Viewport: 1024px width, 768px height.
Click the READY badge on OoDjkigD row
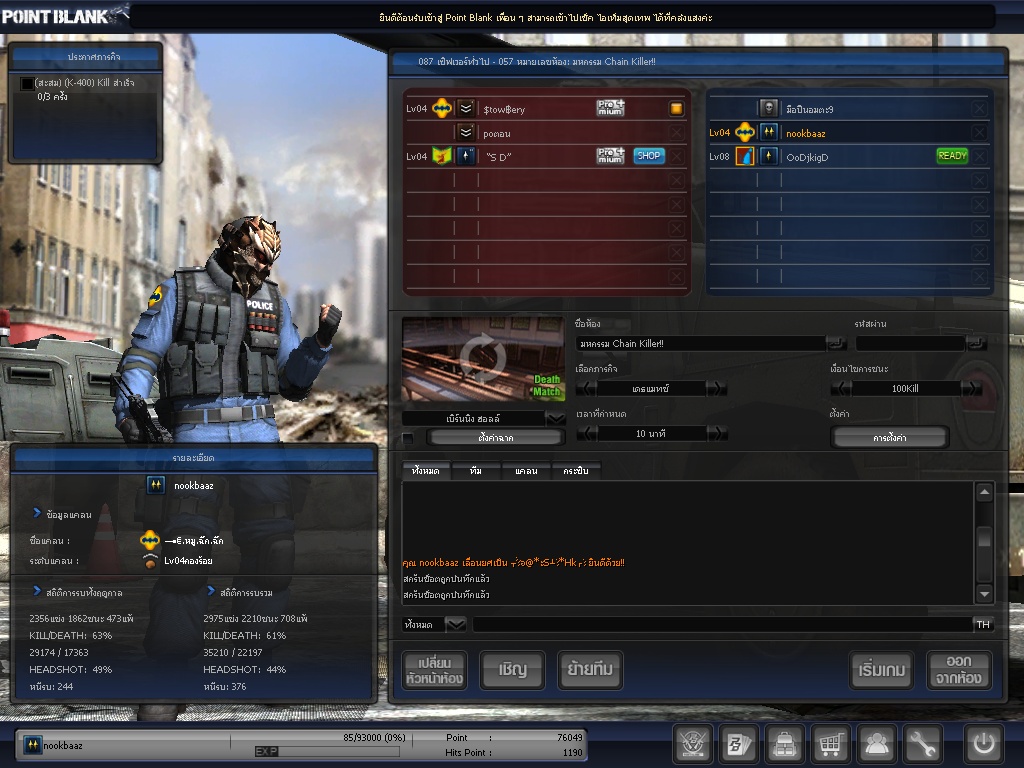(x=952, y=156)
